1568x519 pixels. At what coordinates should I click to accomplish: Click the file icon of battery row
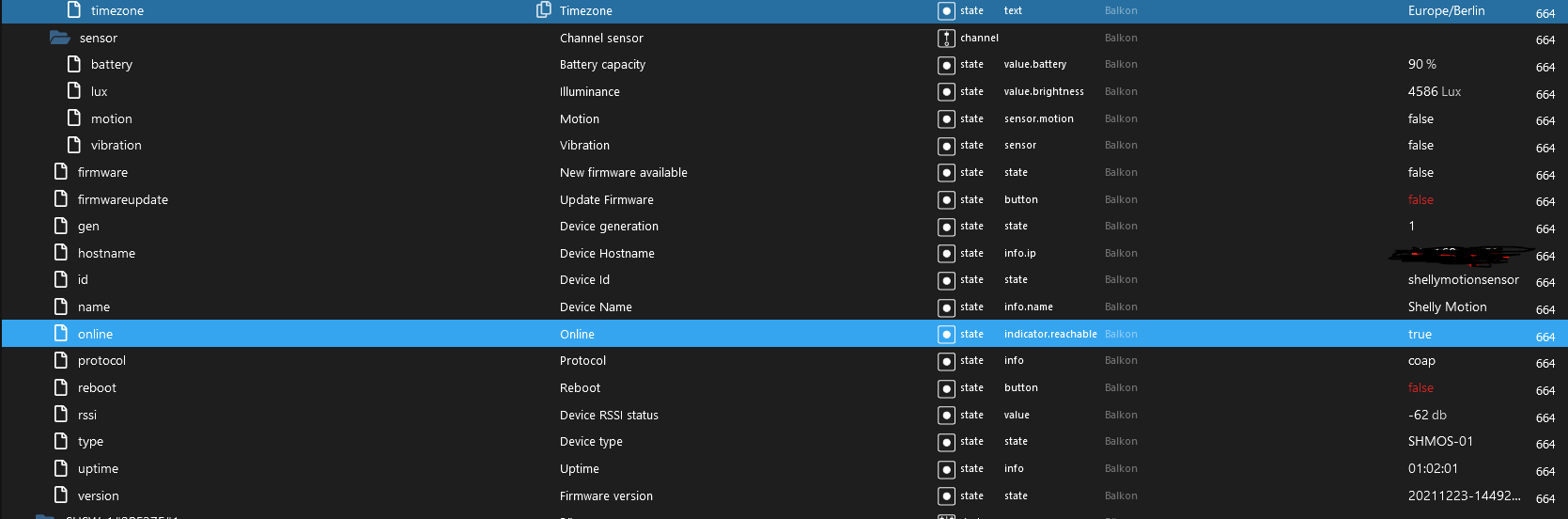(74, 64)
